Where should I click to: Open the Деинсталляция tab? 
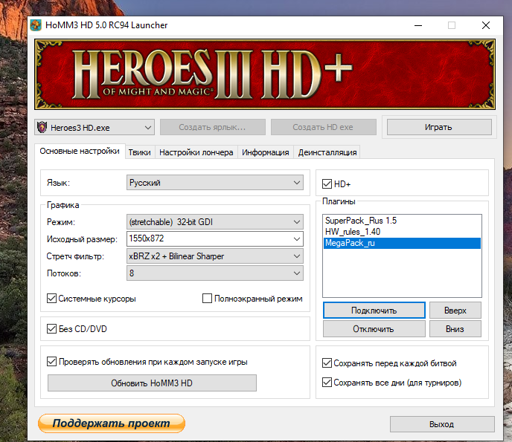327,152
